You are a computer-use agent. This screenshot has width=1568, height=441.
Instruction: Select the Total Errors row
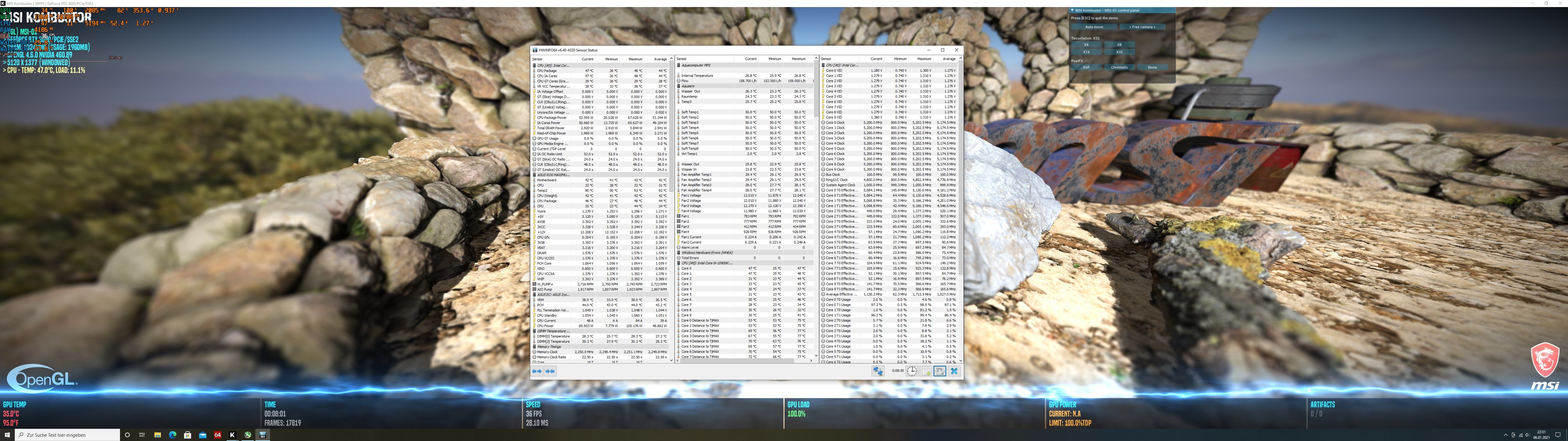click(x=745, y=258)
